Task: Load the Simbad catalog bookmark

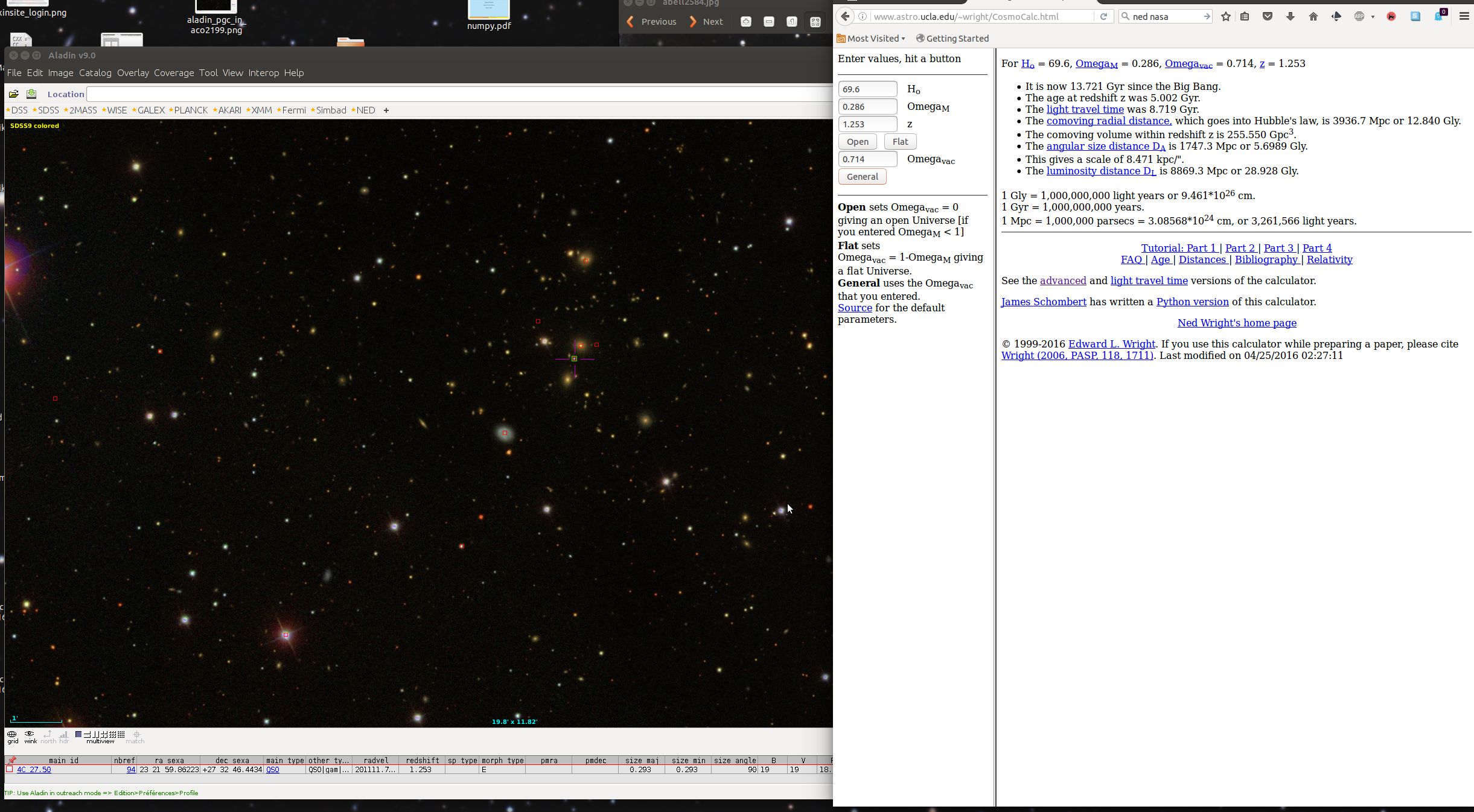Action: (x=328, y=110)
